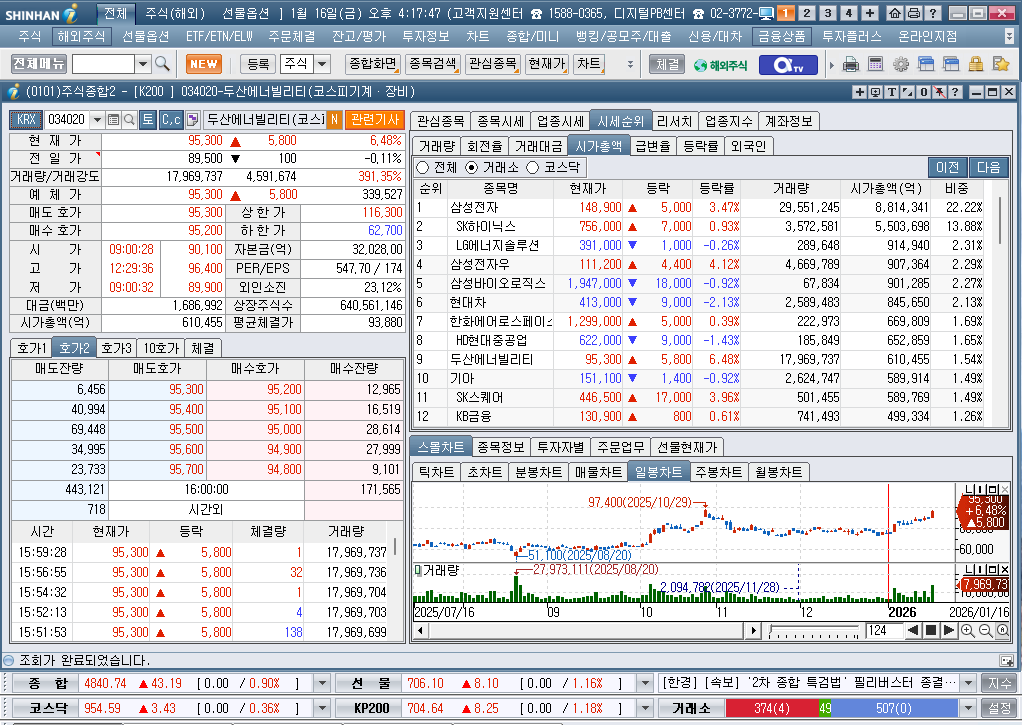Toggle the KRX market button
Screen dimensions: 1022x725
click(26, 120)
